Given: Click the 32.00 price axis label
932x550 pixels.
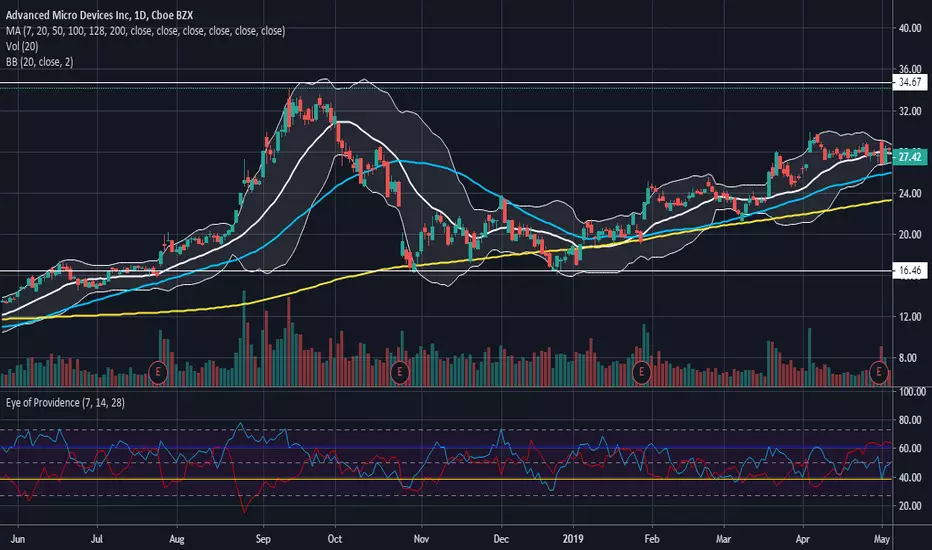Looking at the screenshot, I should [910, 111].
